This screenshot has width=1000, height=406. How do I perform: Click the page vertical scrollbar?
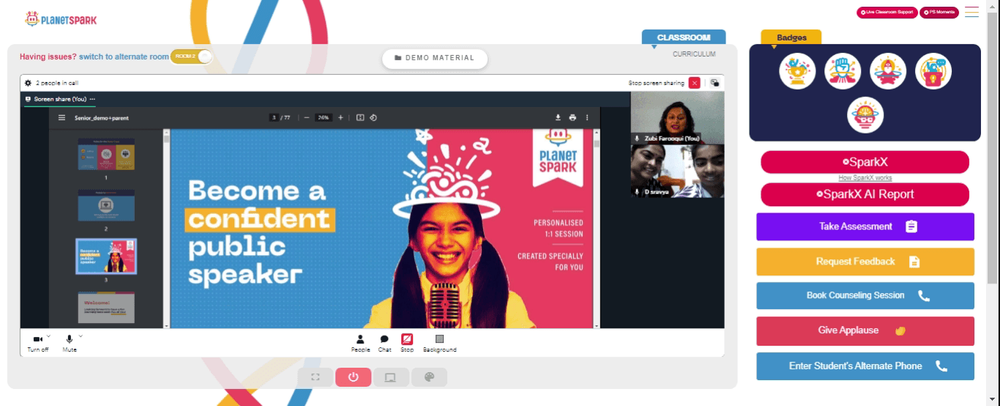(993, 147)
